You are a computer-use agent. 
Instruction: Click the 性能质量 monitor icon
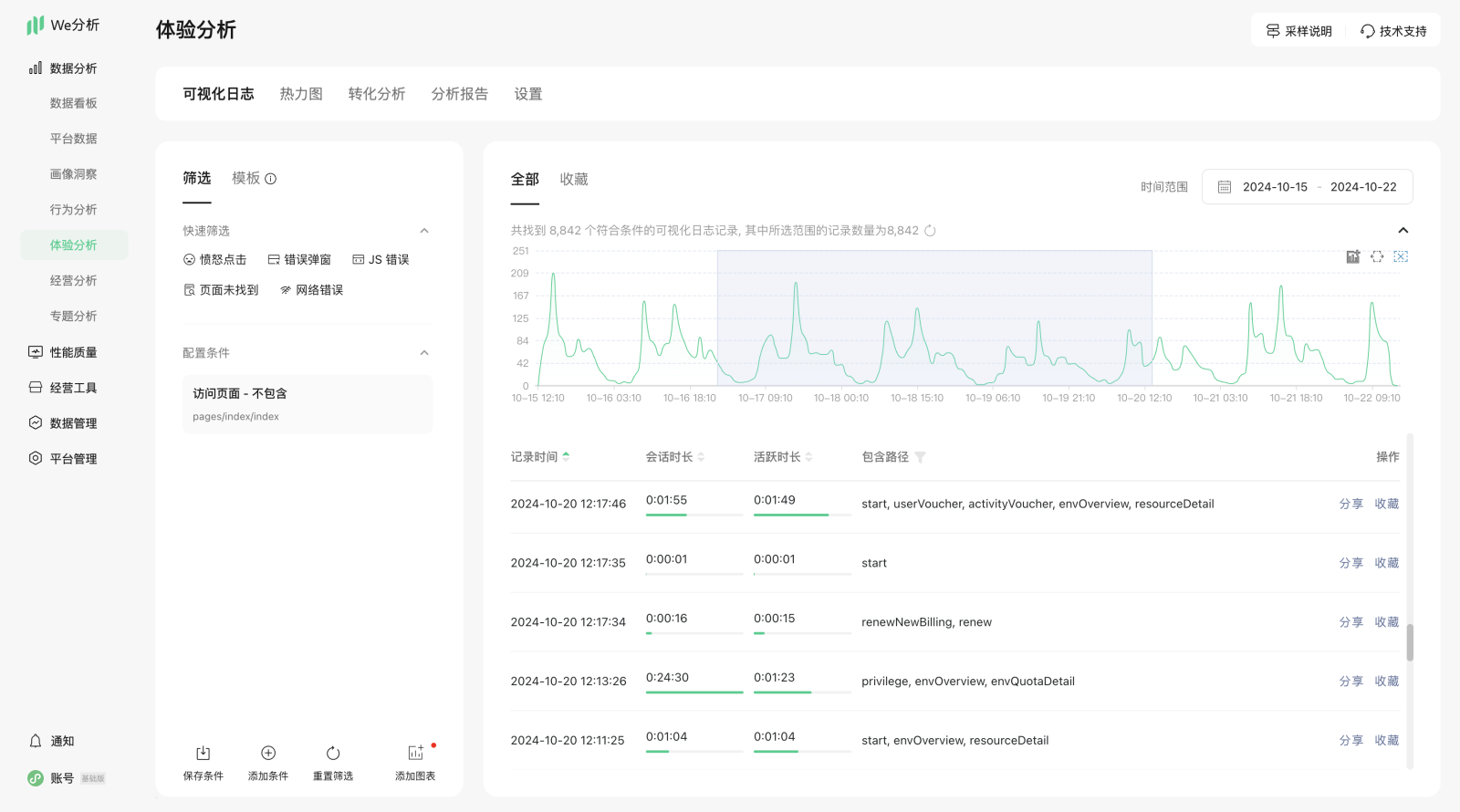click(x=36, y=352)
